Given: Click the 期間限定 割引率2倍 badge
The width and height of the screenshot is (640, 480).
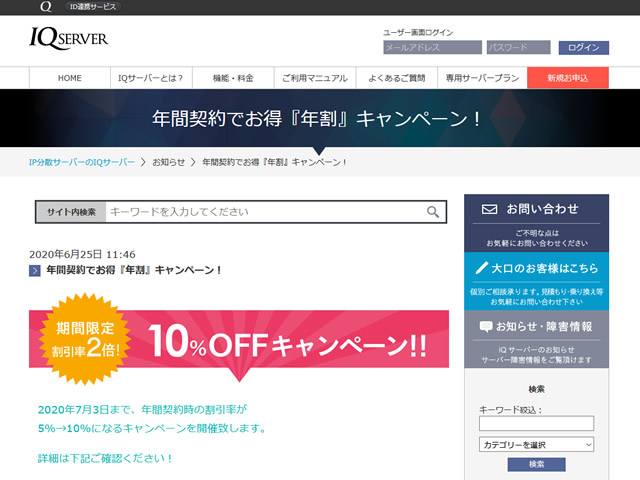Looking at the screenshot, I should [85, 339].
